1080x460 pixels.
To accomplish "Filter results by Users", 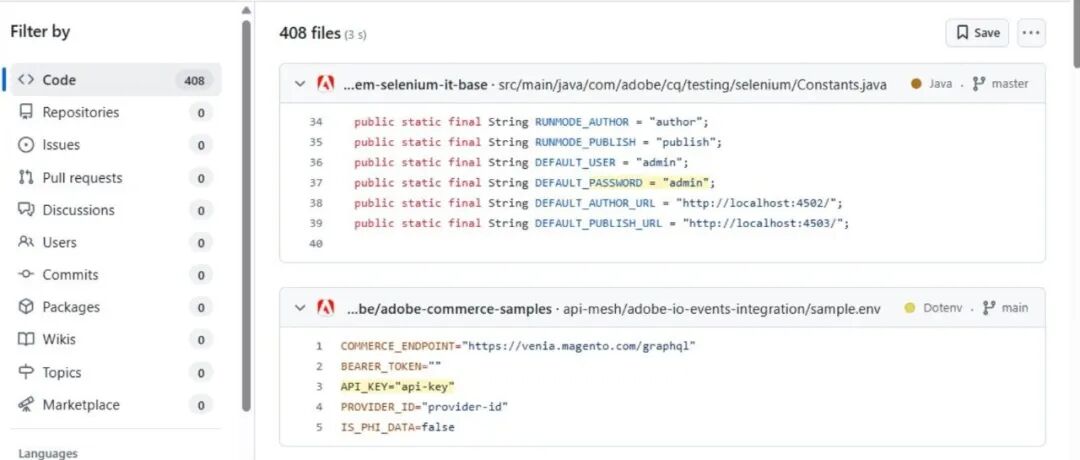I will click(116, 242).
